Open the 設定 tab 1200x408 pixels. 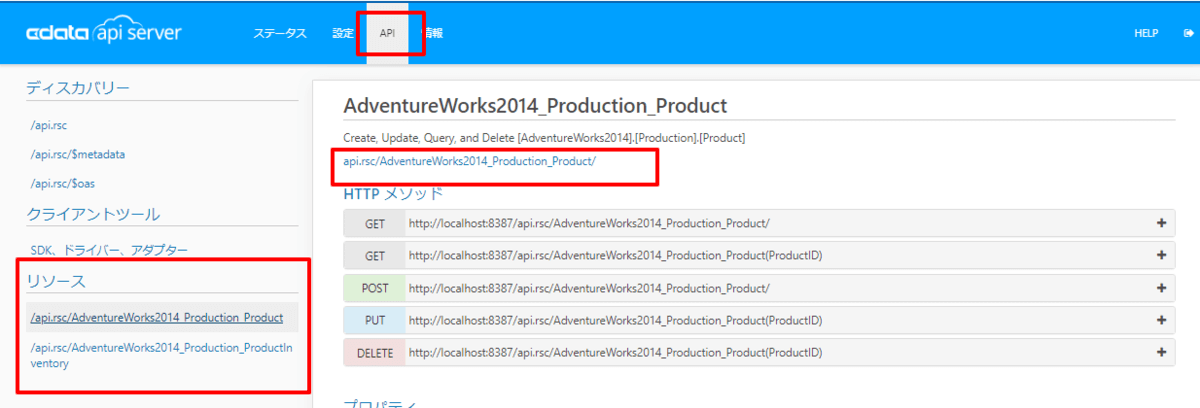click(343, 33)
